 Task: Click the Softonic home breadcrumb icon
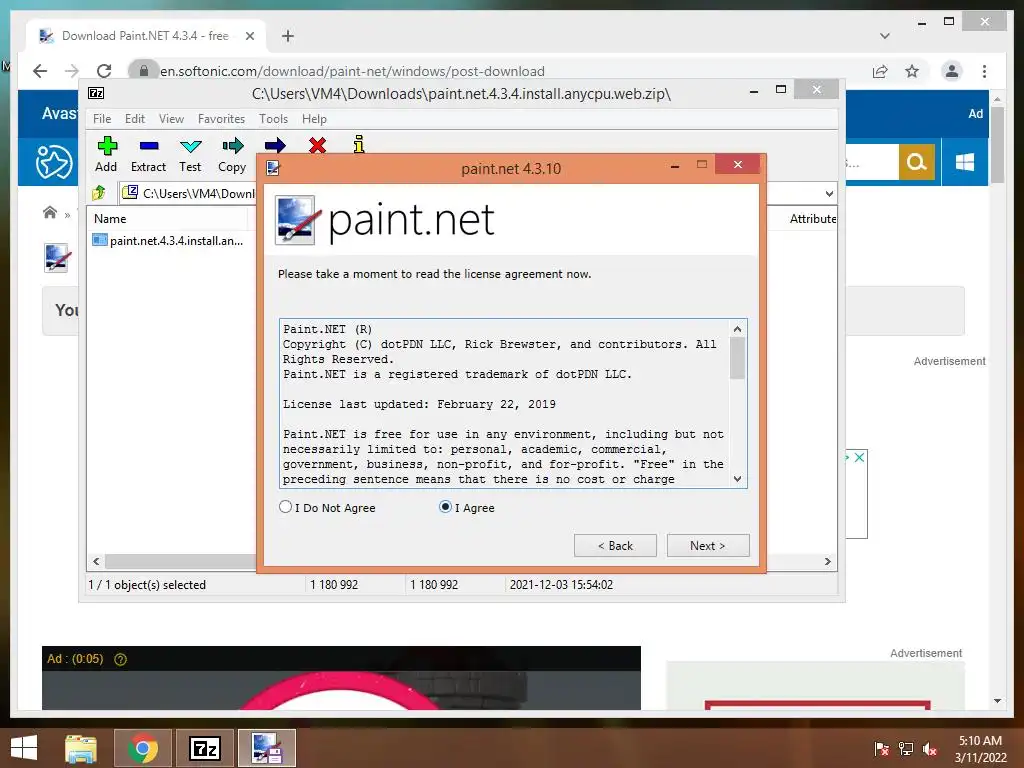(50, 212)
